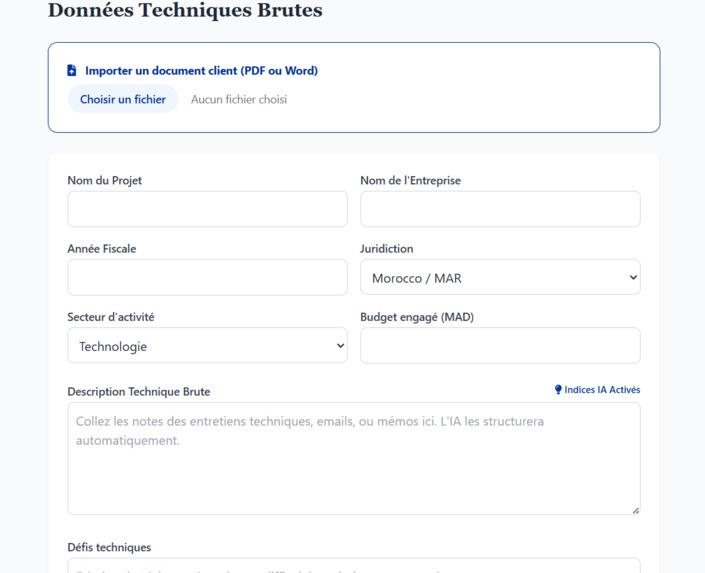The width and height of the screenshot is (705, 573).
Task: Click the Importer un document client heading
Action: coord(201,71)
